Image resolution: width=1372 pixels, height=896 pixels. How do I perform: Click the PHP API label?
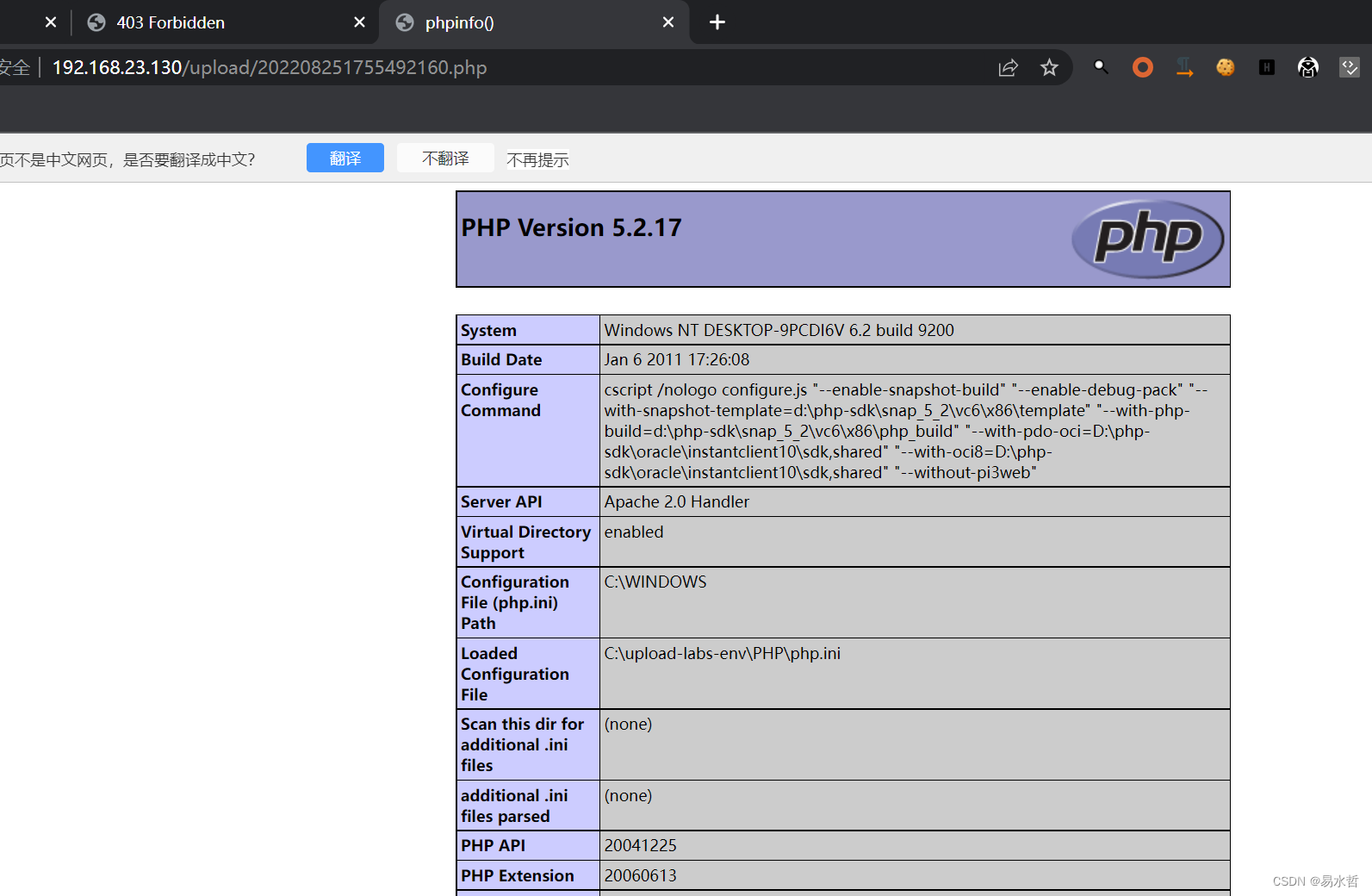493,845
